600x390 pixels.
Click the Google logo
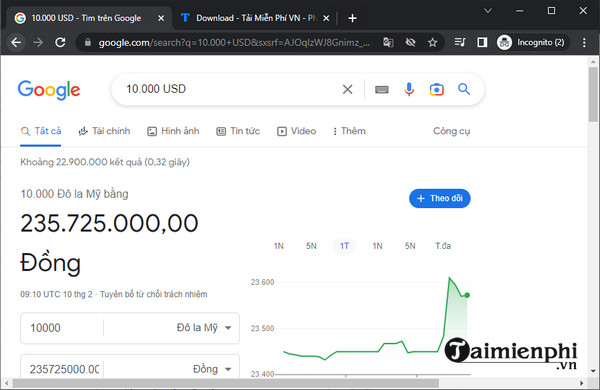pos(49,90)
